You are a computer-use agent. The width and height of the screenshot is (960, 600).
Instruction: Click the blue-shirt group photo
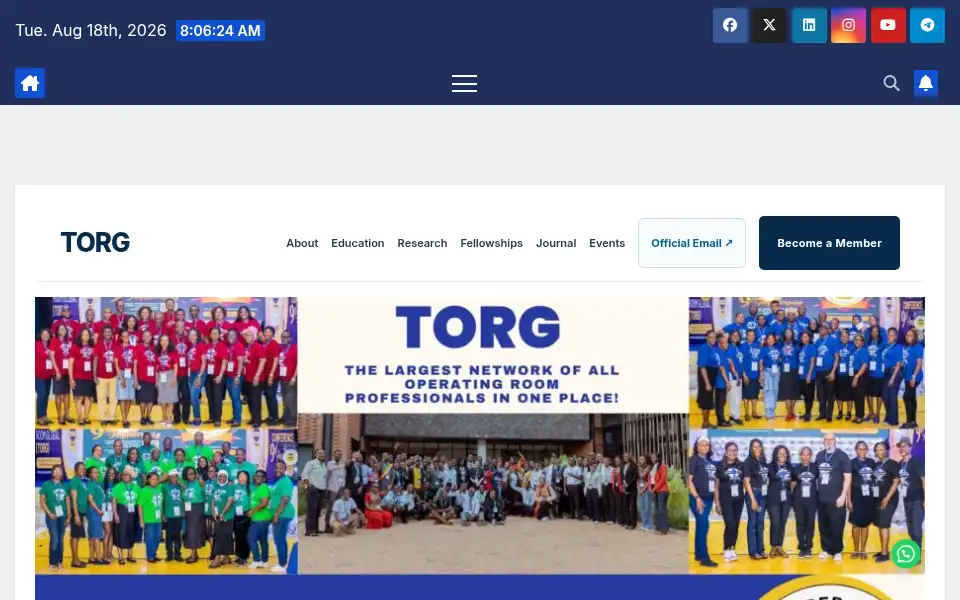(x=806, y=362)
